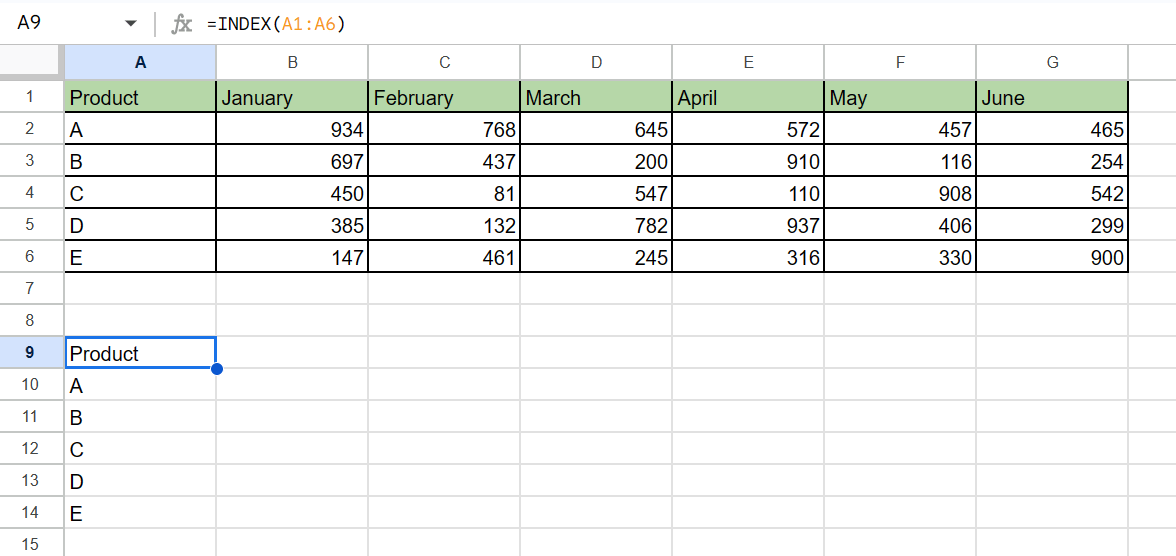
Task: Select cell with value 542
Action: (x=1052, y=193)
